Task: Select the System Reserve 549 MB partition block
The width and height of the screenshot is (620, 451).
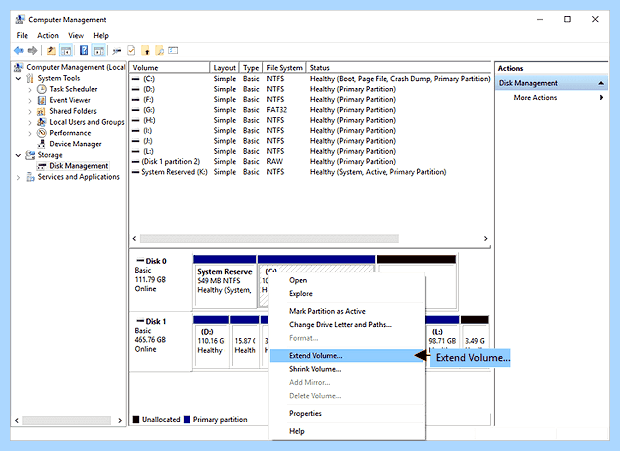Action: click(x=225, y=281)
